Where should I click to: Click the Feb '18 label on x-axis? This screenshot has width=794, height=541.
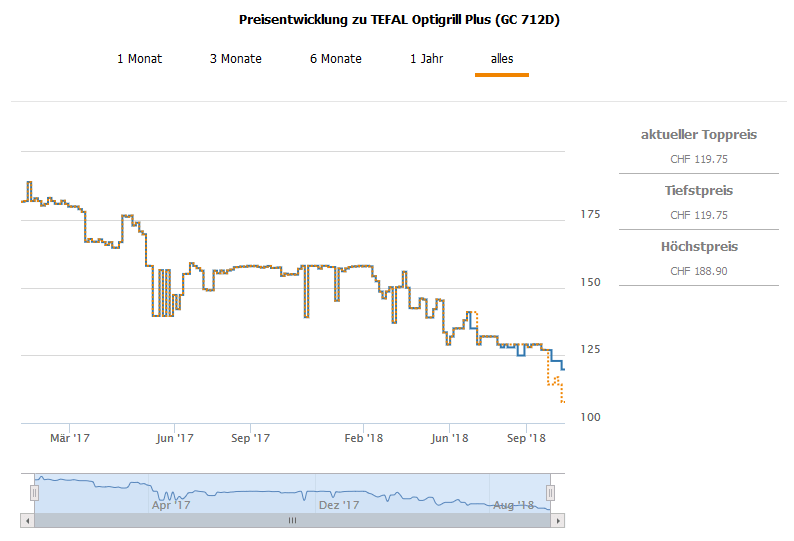pos(363,438)
